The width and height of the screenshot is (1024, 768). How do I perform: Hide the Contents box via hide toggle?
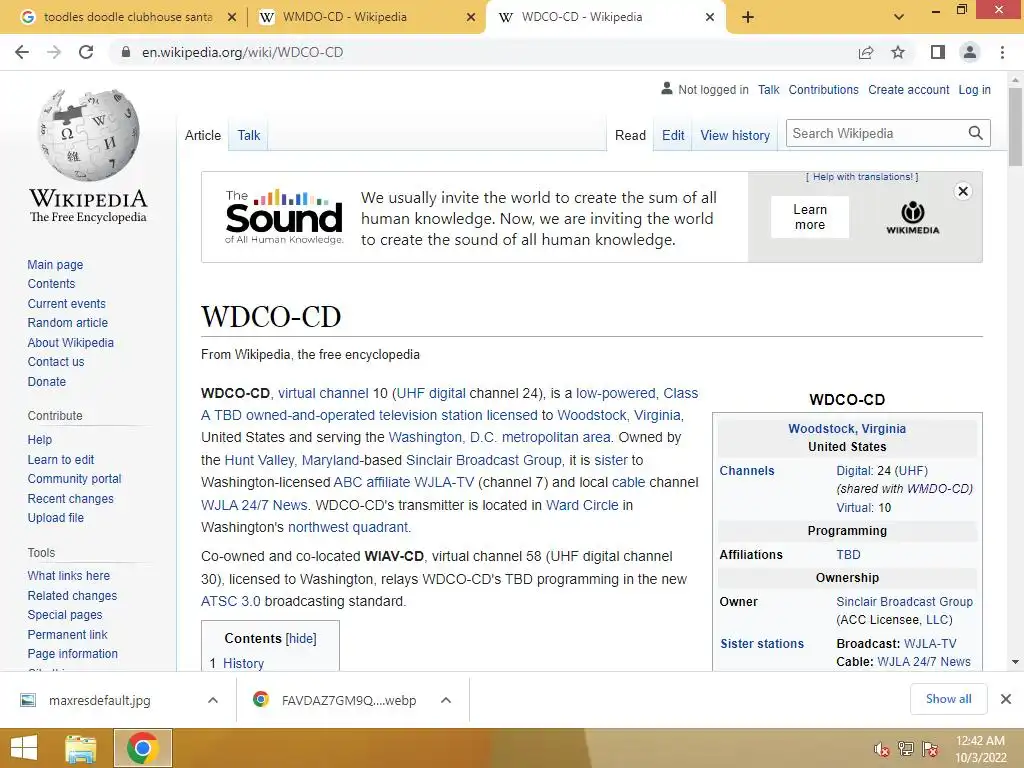[301, 638]
